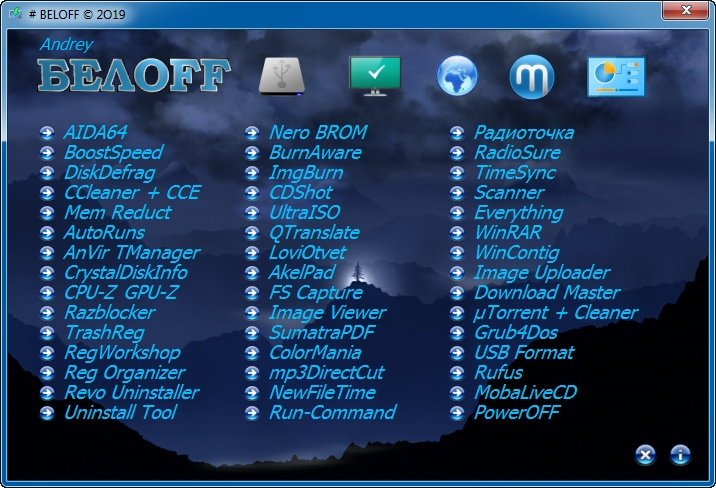The image size is (716, 488).
Task: Open CrystalDiskInfo utility
Action: coord(125,272)
